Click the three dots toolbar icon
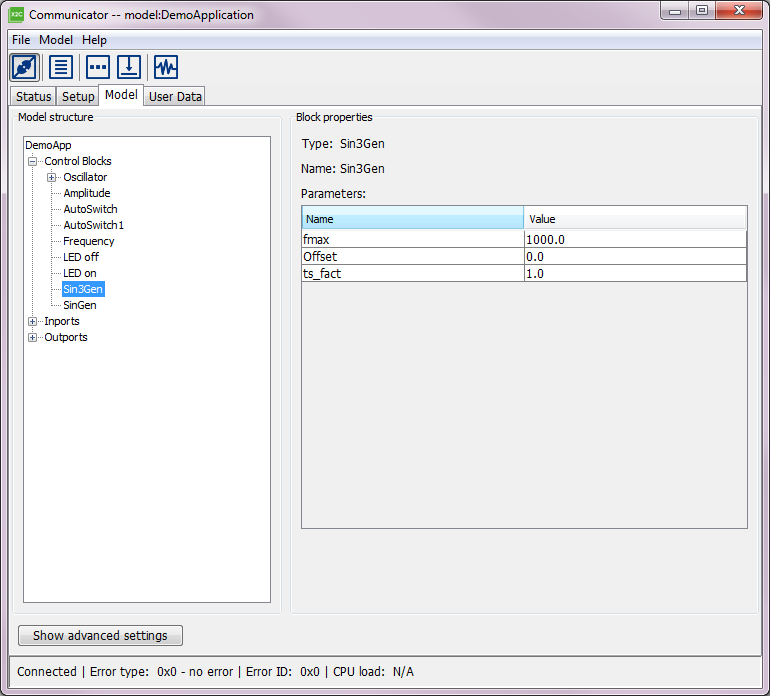 [x=98, y=67]
